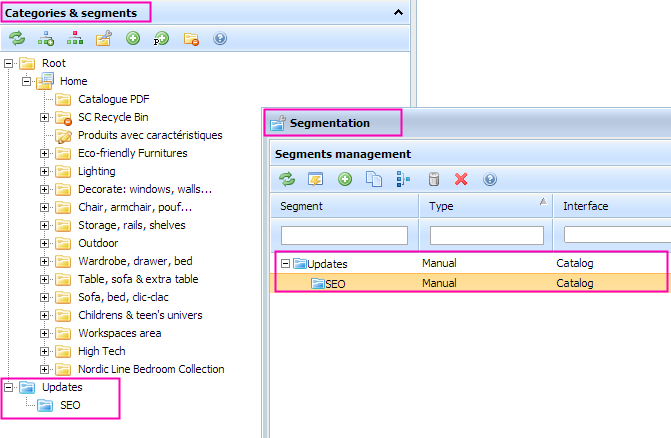Sort by Interface column header
This screenshot has height=438, width=671.
tap(612, 206)
